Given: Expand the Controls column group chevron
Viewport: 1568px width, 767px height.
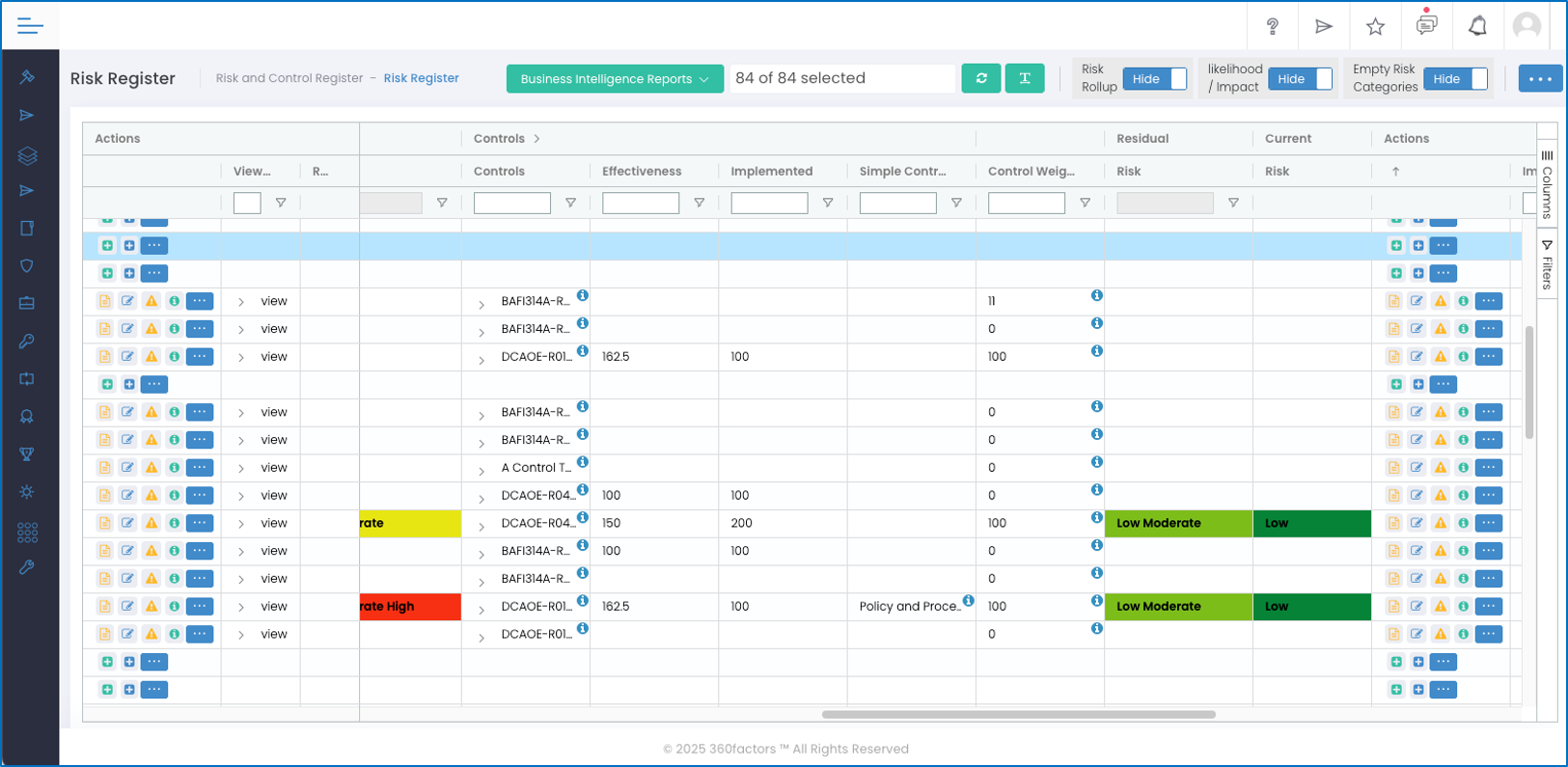Looking at the screenshot, I should coord(536,139).
